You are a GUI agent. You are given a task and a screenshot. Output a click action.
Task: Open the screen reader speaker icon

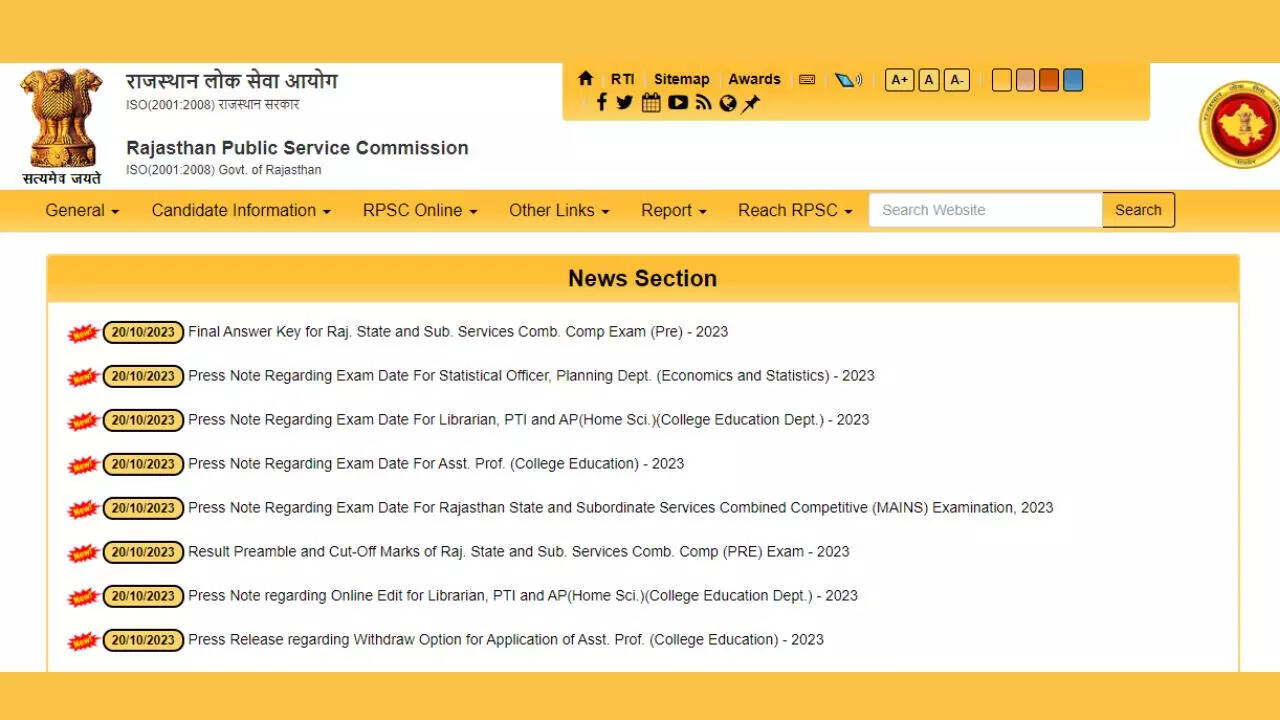point(848,80)
